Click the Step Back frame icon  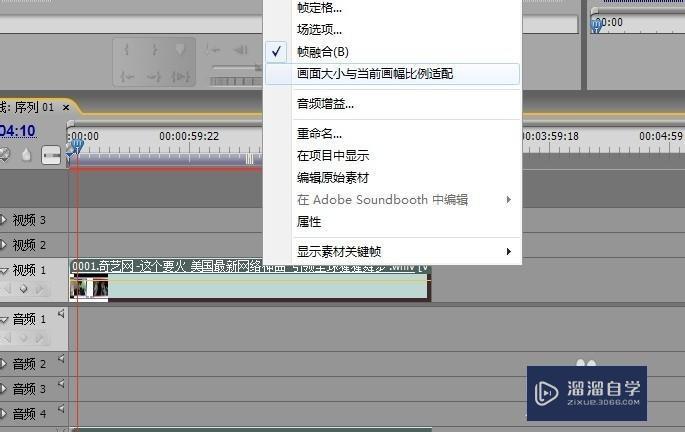click(x=241, y=50)
